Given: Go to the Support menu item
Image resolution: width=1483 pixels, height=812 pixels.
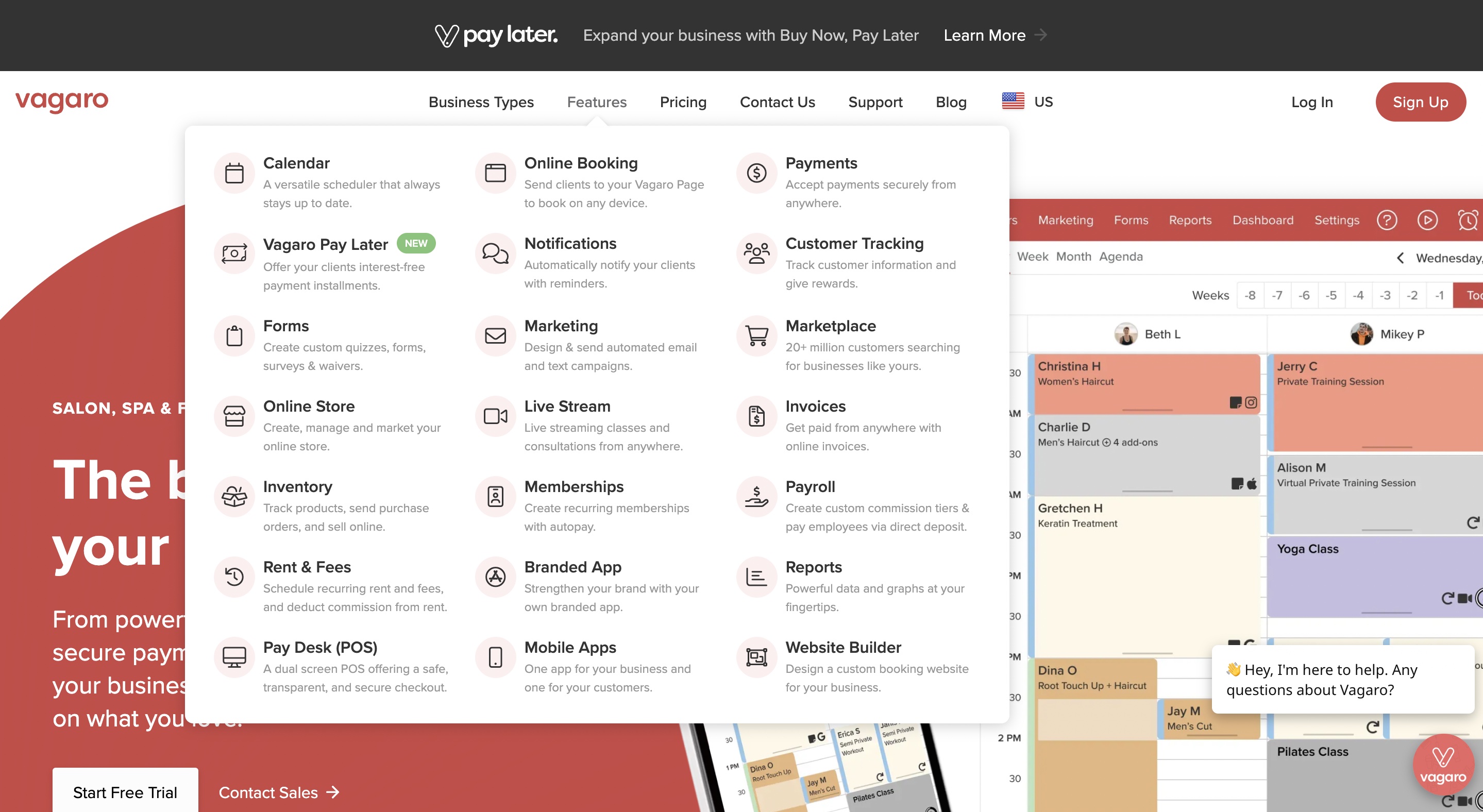Looking at the screenshot, I should [x=875, y=102].
